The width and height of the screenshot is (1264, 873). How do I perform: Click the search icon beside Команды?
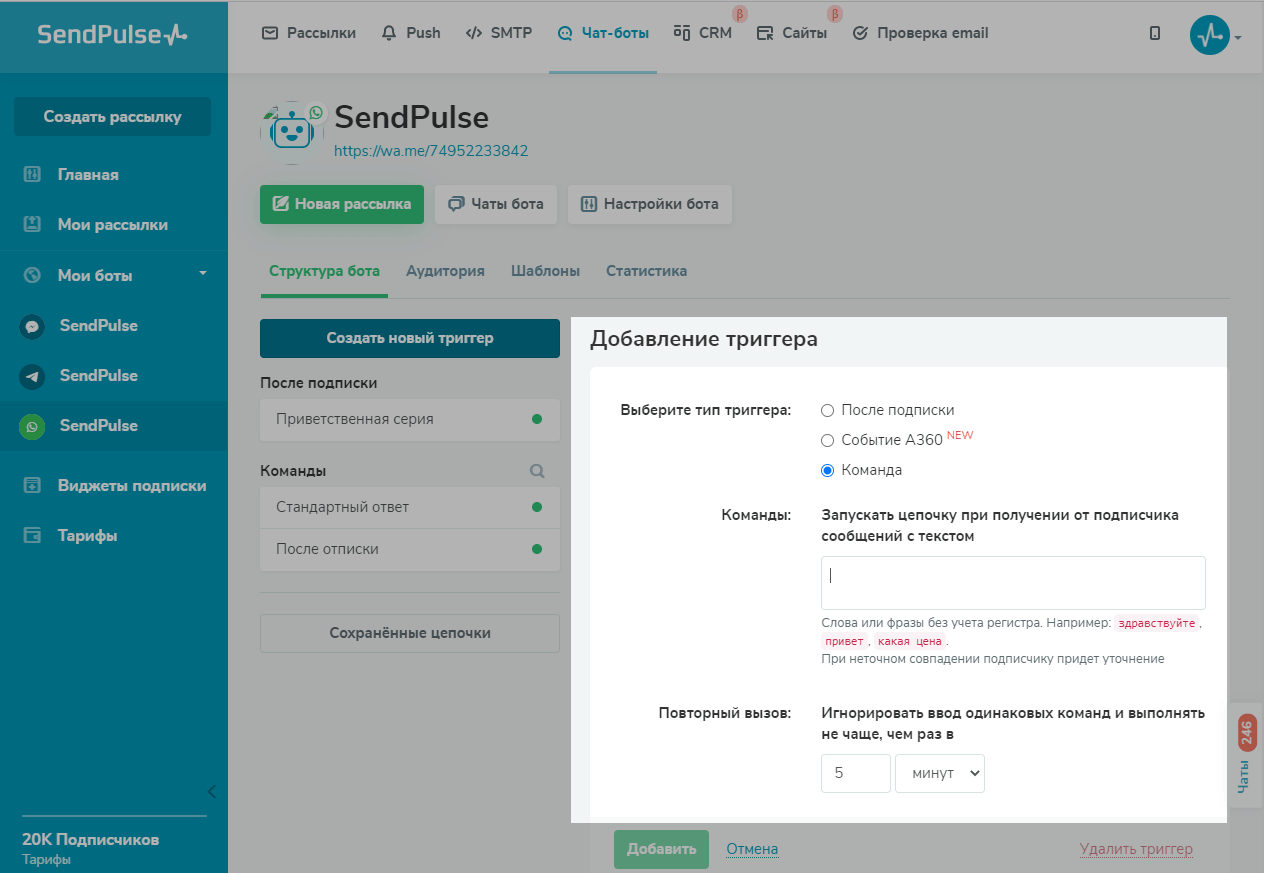tap(537, 471)
